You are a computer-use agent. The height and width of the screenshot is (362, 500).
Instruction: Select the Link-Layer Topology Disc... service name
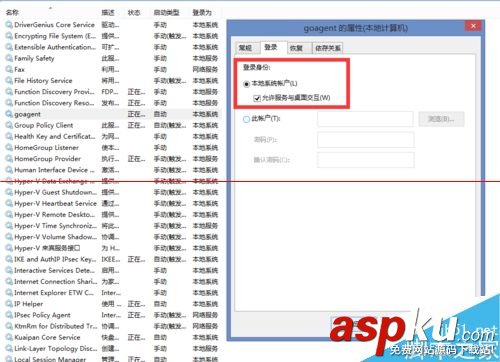click(56, 348)
